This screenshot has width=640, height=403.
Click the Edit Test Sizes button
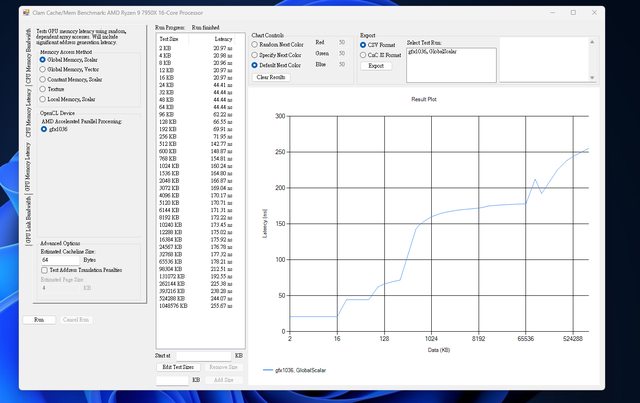point(174,367)
